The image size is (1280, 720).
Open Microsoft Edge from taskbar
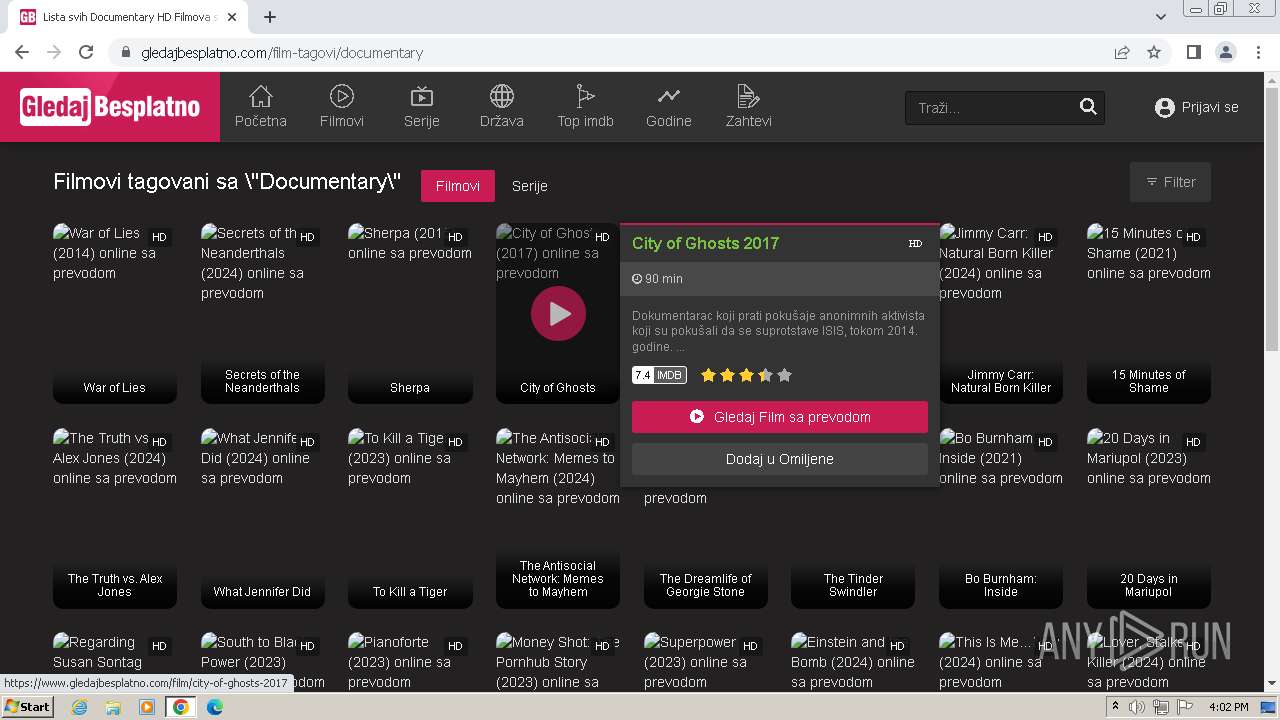pyautogui.click(x=214, y=707)
